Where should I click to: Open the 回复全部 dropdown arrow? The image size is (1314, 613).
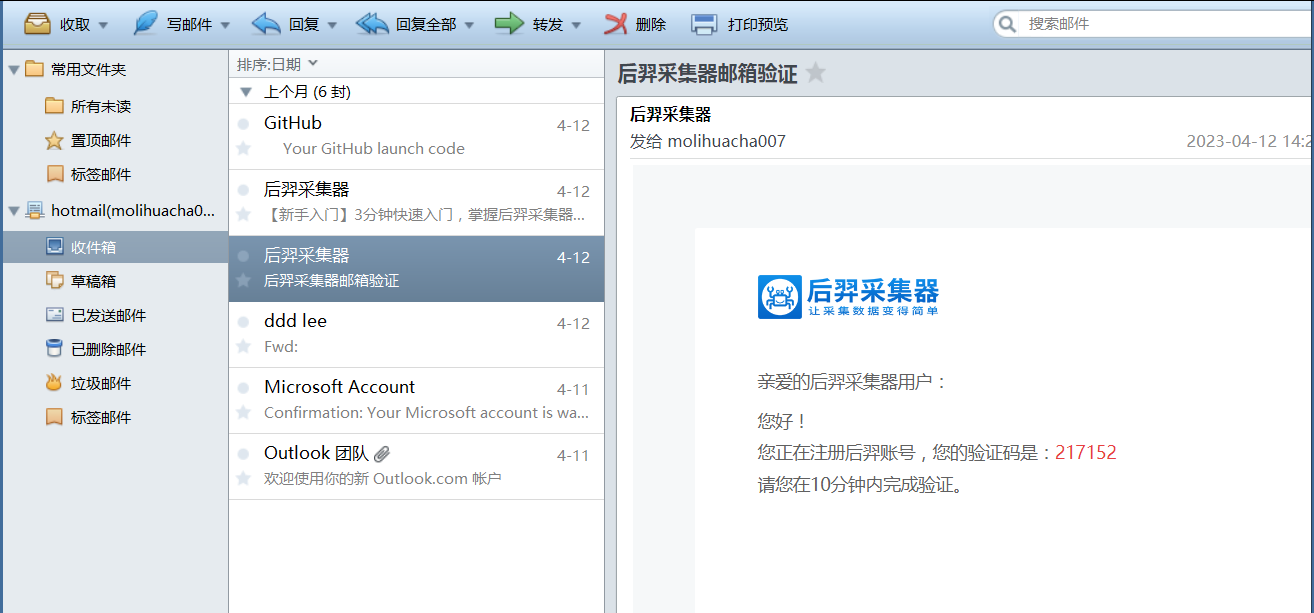[469, 25]
